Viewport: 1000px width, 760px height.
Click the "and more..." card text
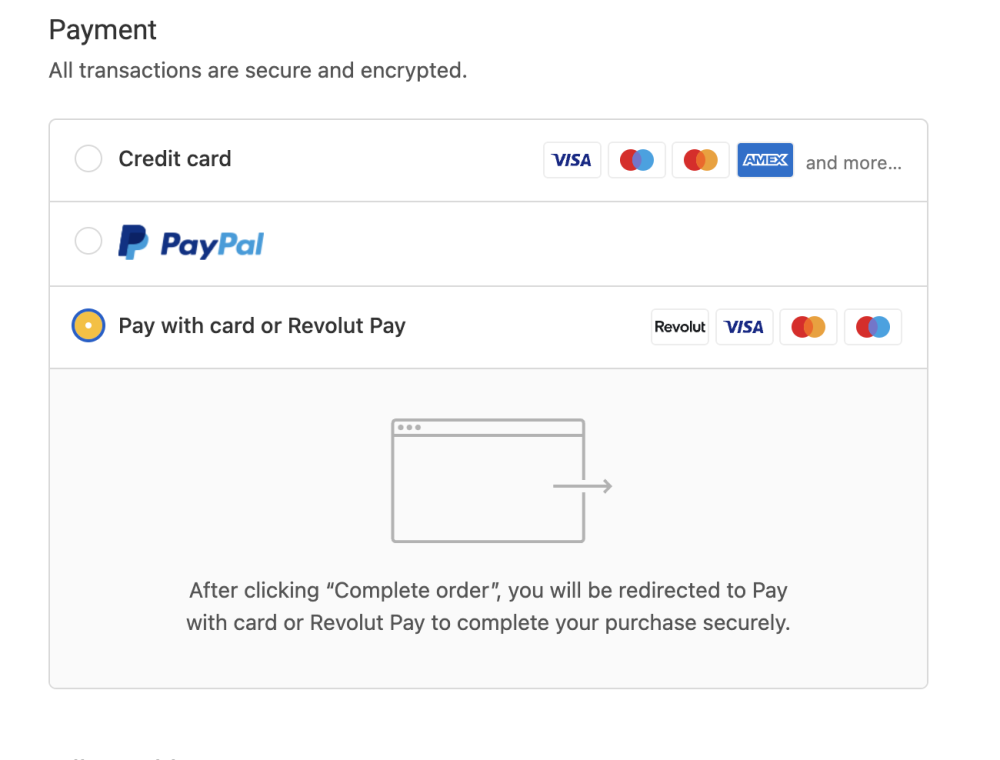click(x=853, y=163)
